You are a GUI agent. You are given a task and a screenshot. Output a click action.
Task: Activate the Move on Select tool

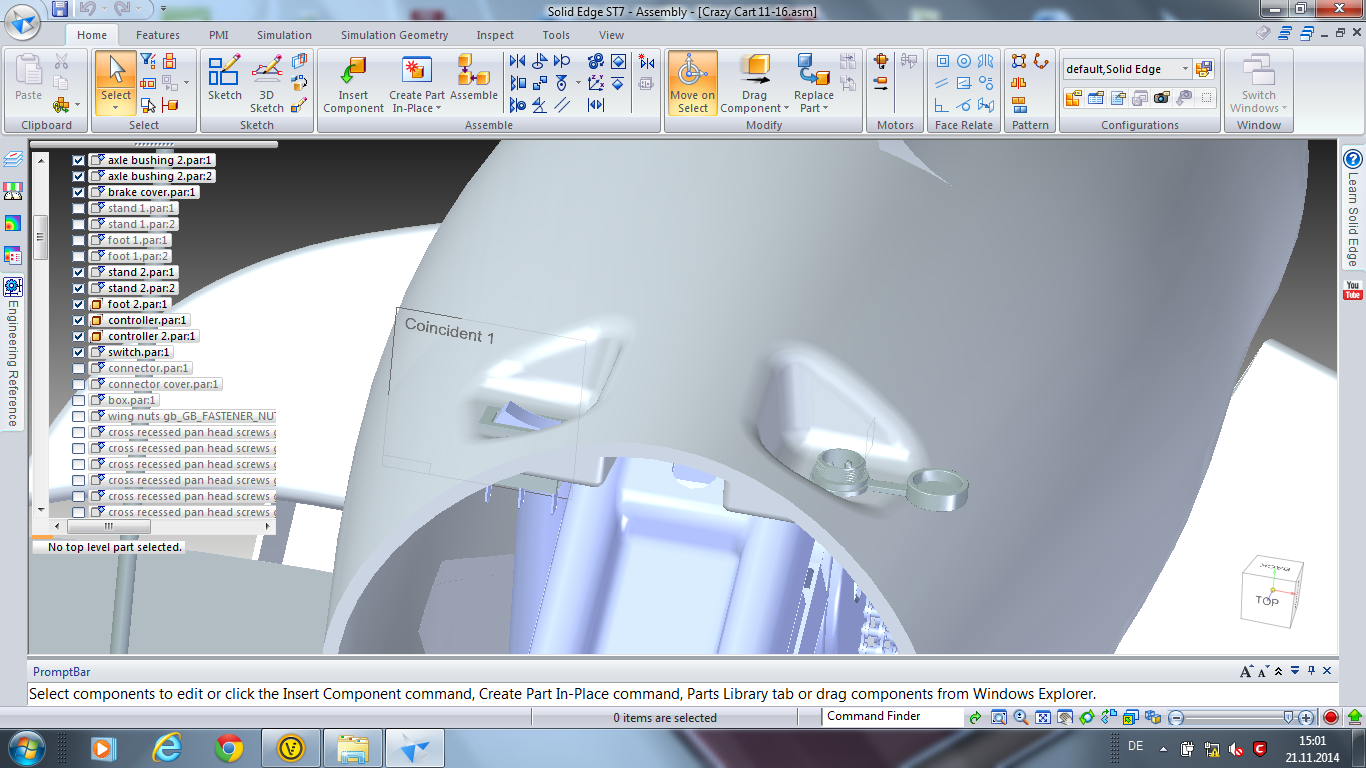pos(692,83)
